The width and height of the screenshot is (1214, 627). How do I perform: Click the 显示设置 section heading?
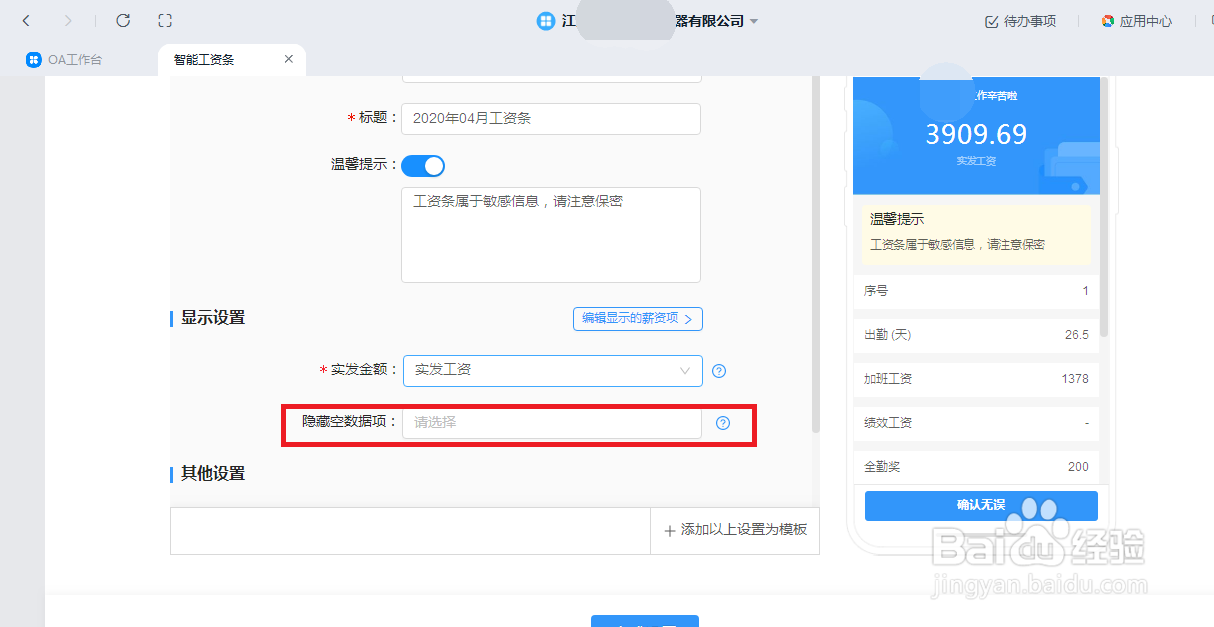coord(213,318)
